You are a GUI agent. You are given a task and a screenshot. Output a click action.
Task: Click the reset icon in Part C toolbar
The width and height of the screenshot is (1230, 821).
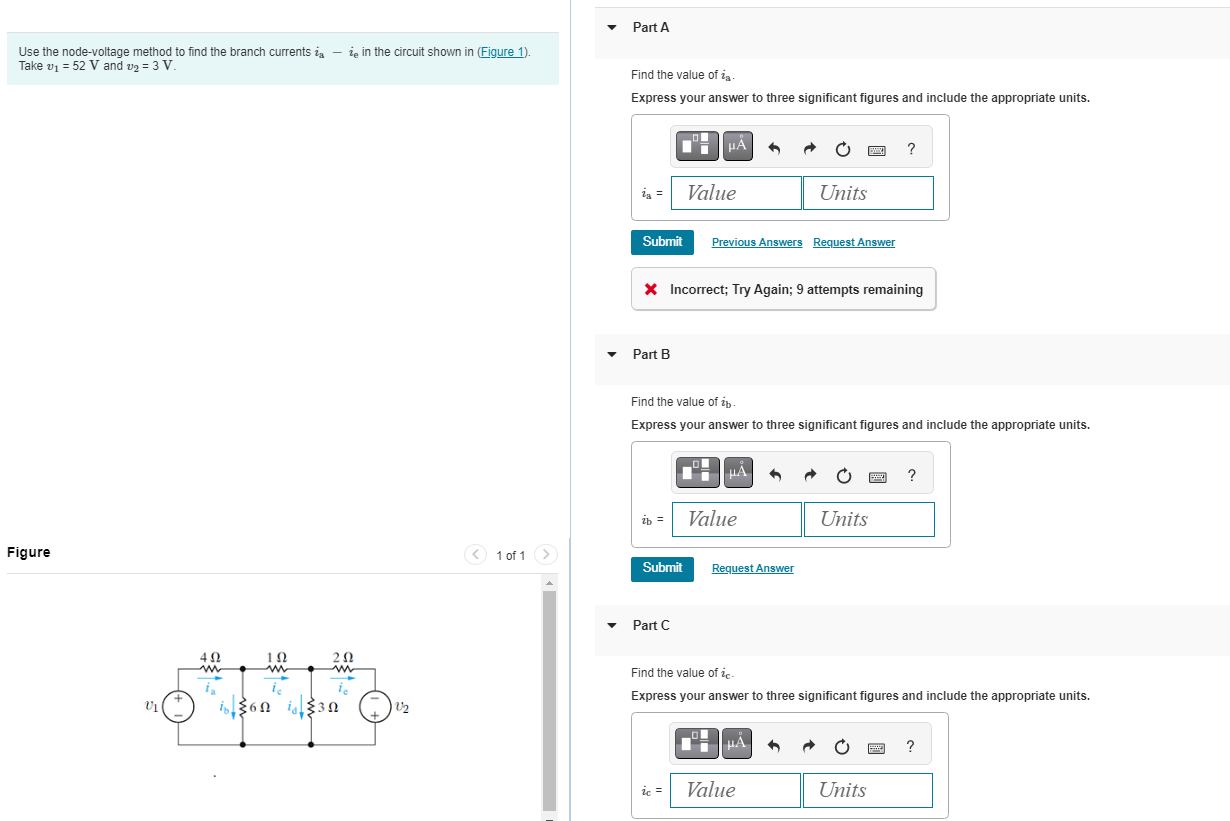[841, 746]
